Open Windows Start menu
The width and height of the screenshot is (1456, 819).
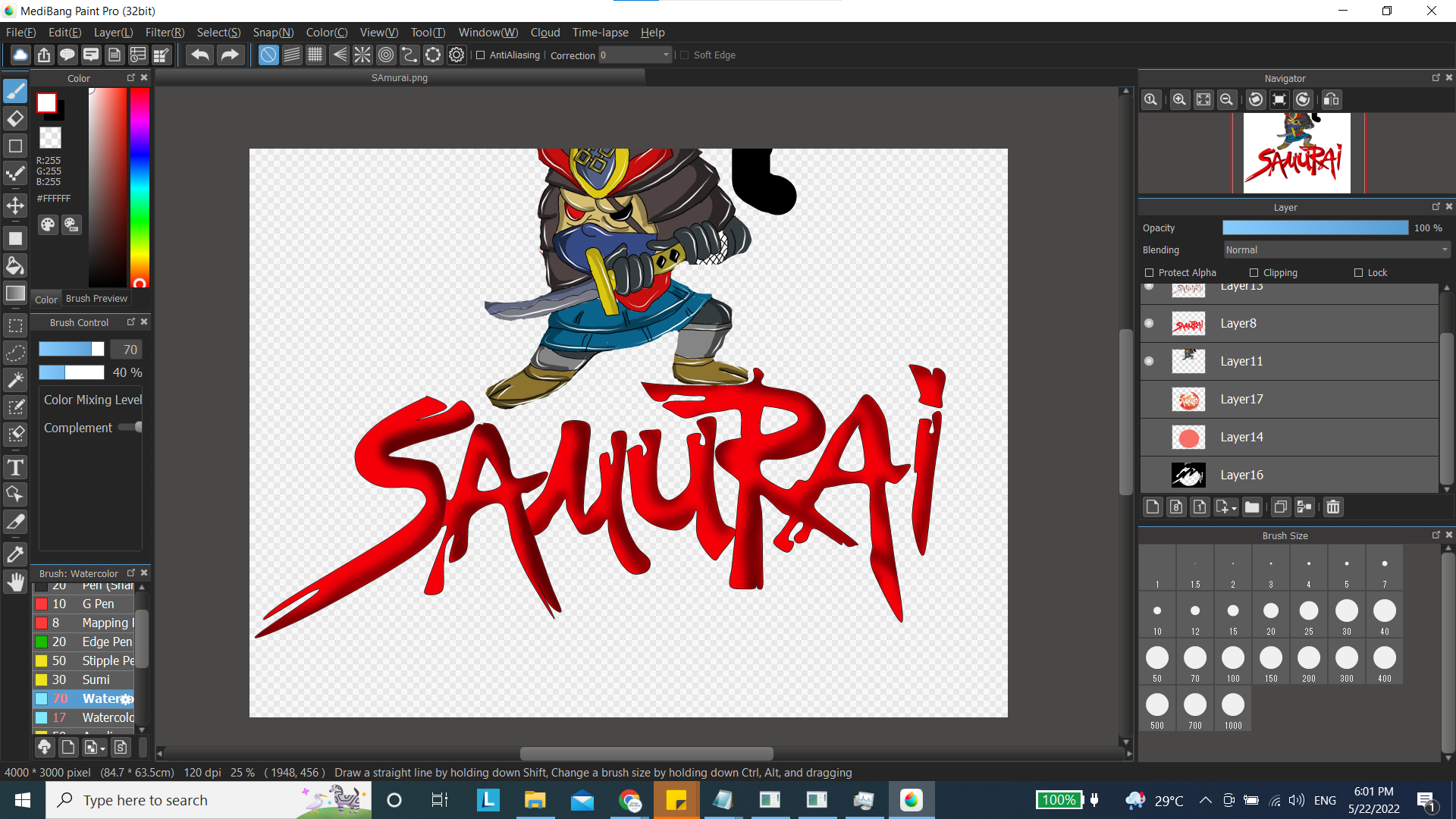(x=23, y=800)
